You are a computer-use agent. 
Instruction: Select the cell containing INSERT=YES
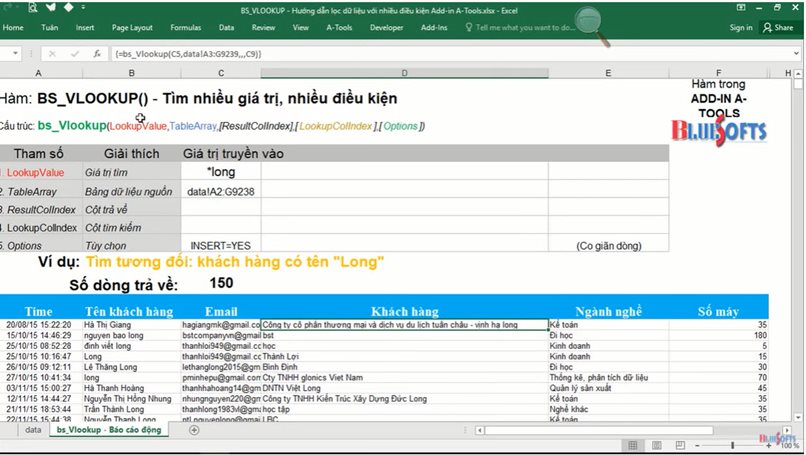coord(221,246)
